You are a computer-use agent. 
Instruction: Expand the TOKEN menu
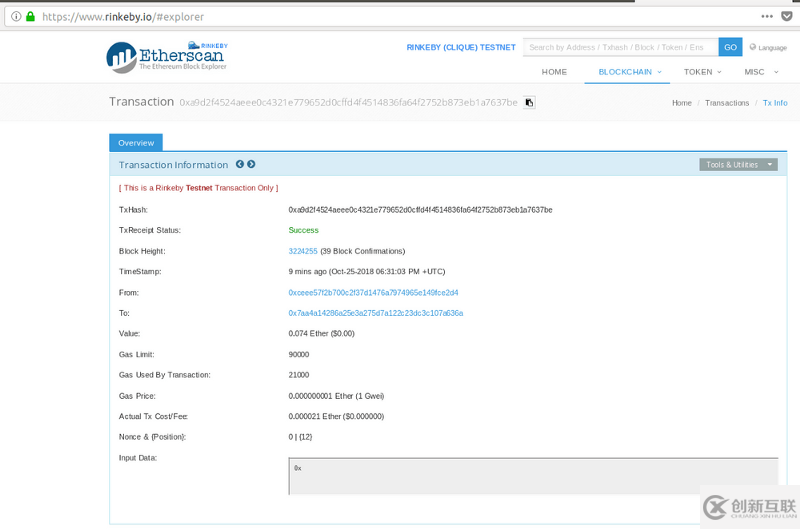(x=703, y=72)
